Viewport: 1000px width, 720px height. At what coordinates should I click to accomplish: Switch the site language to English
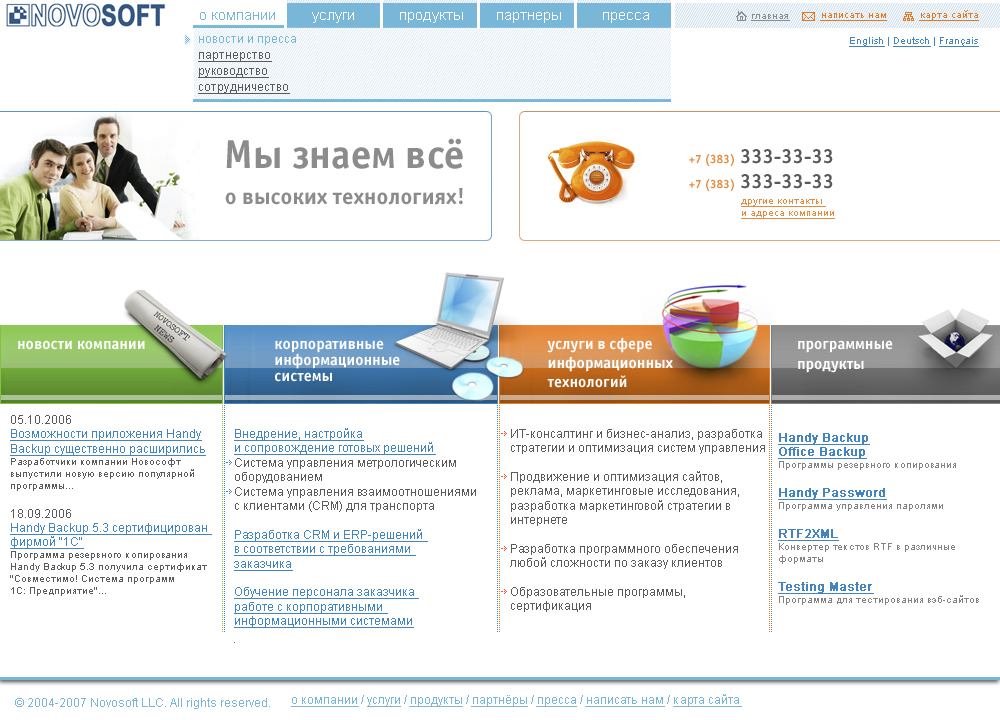tap(866, 41)
